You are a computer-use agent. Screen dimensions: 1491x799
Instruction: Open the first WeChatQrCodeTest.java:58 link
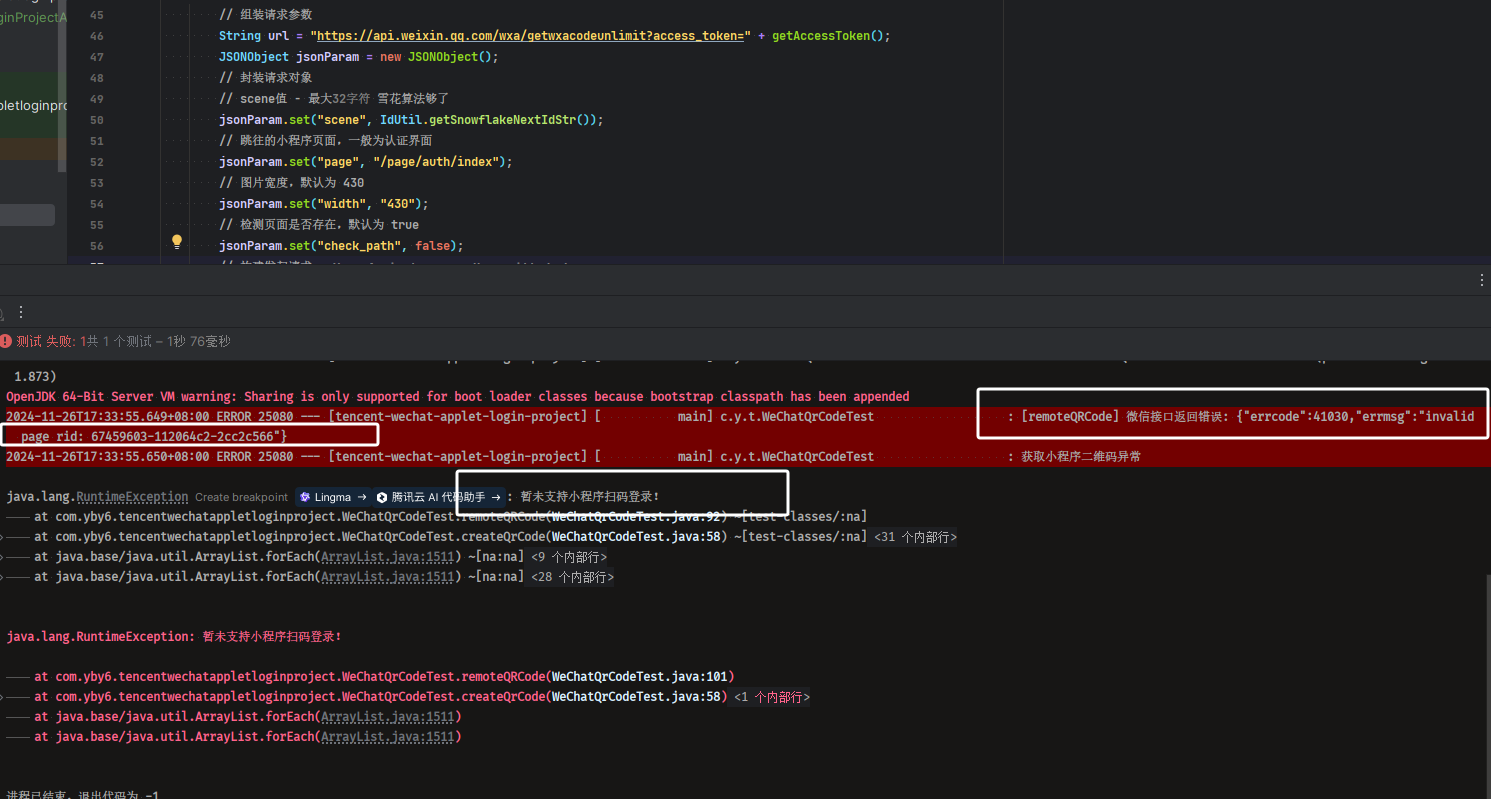click(636, 537)
